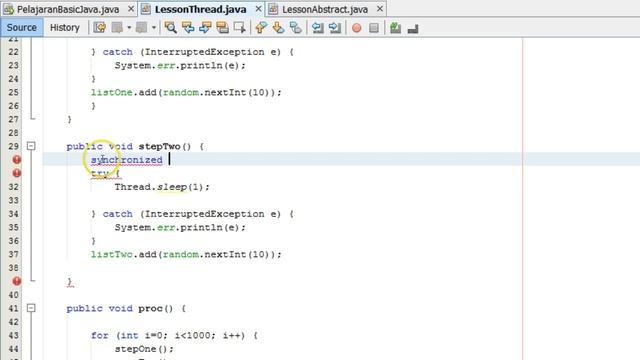Open the Forward navigation history dropdown arrow

pos(154,28)
